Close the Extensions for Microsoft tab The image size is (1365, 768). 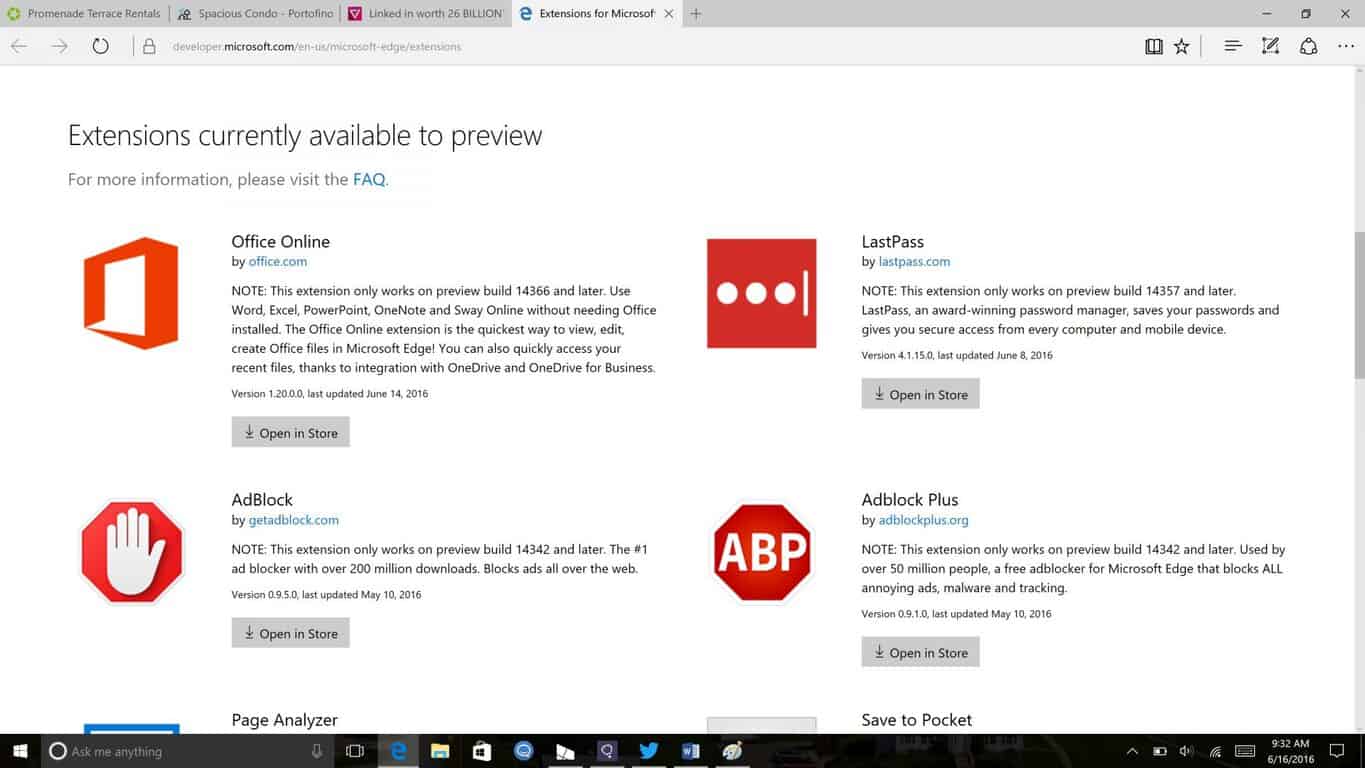669,14
